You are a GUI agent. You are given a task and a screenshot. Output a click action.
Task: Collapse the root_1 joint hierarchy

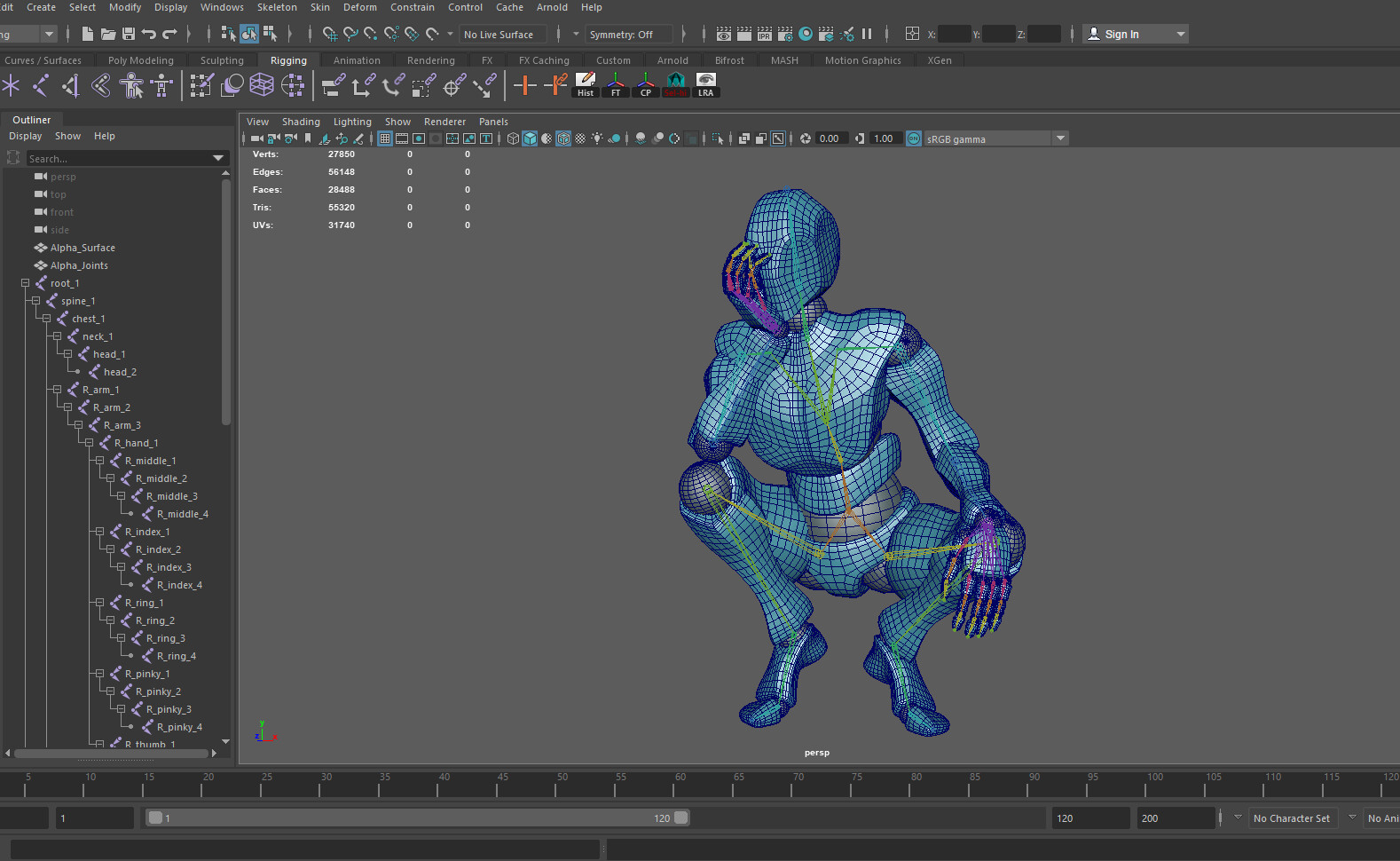pyautogui.click(x=26, y=283)
